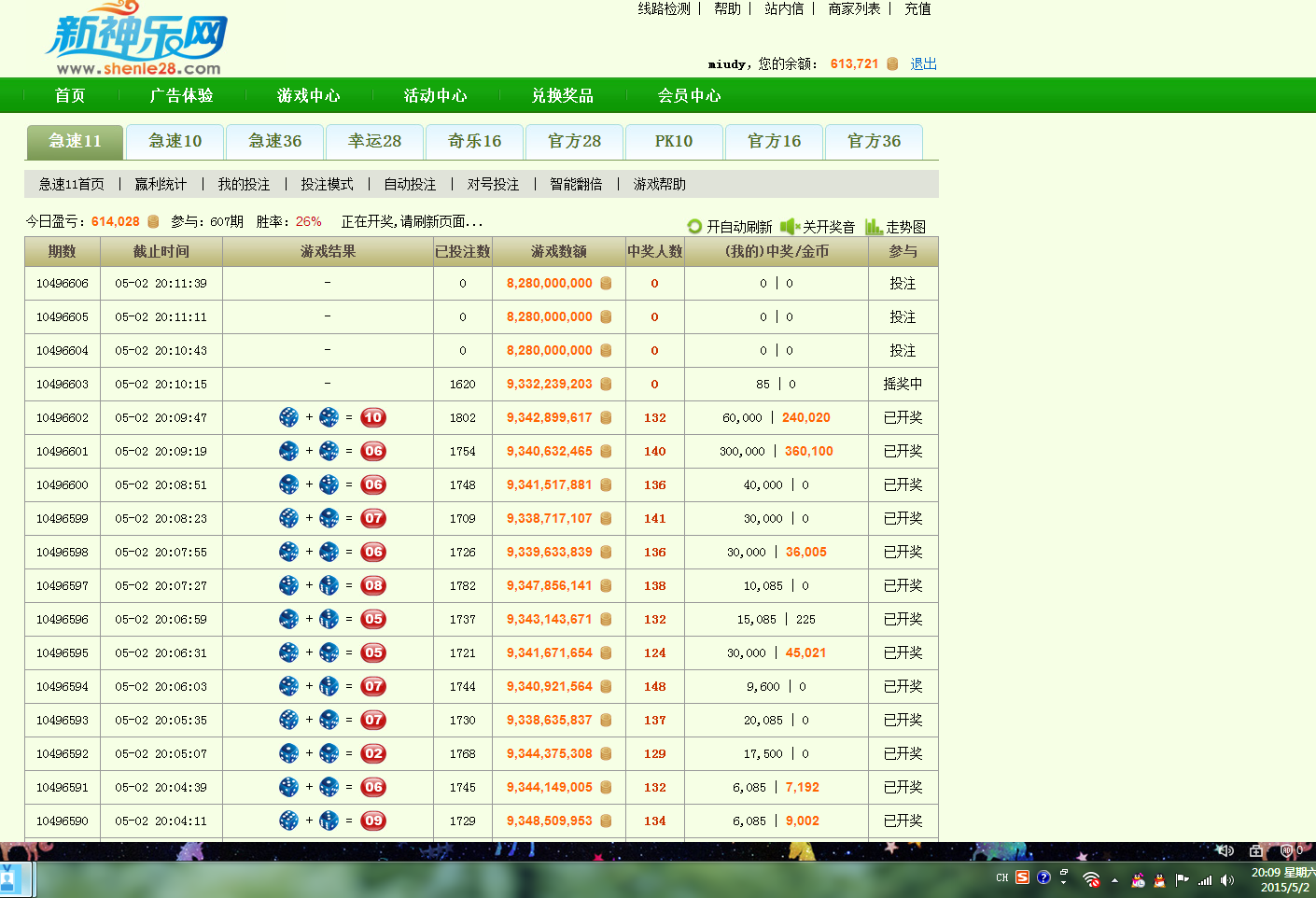
Task: Click the Sogou input method tray icon
Action: click(x=1023, y=877)
